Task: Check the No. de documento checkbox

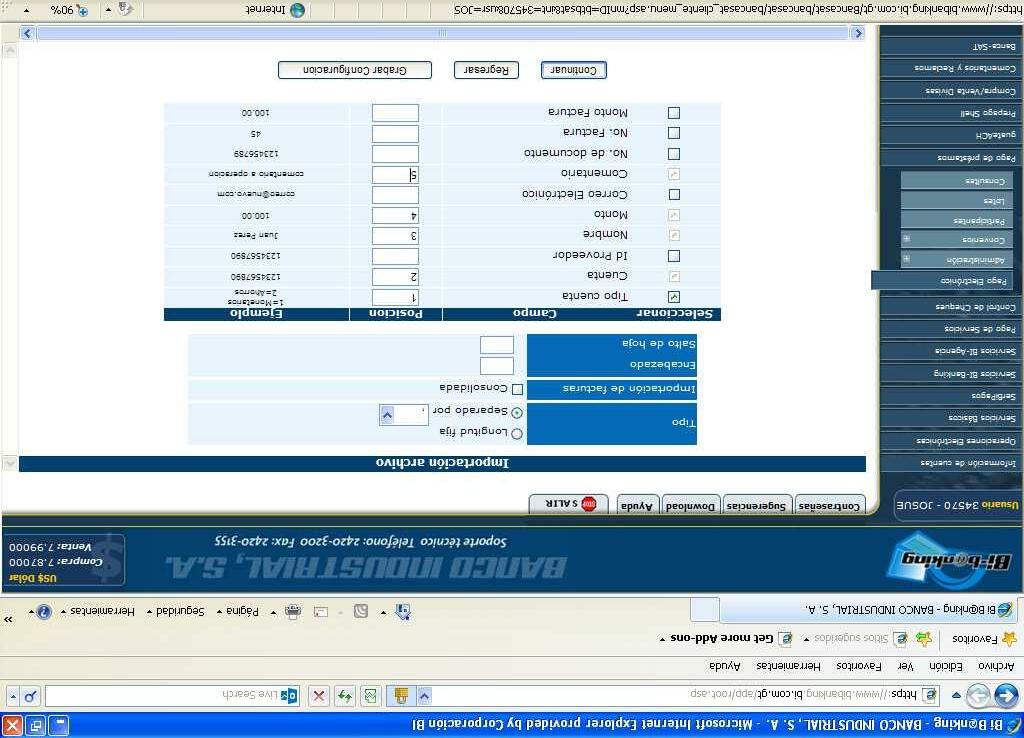Action: [x=674, y=154]
